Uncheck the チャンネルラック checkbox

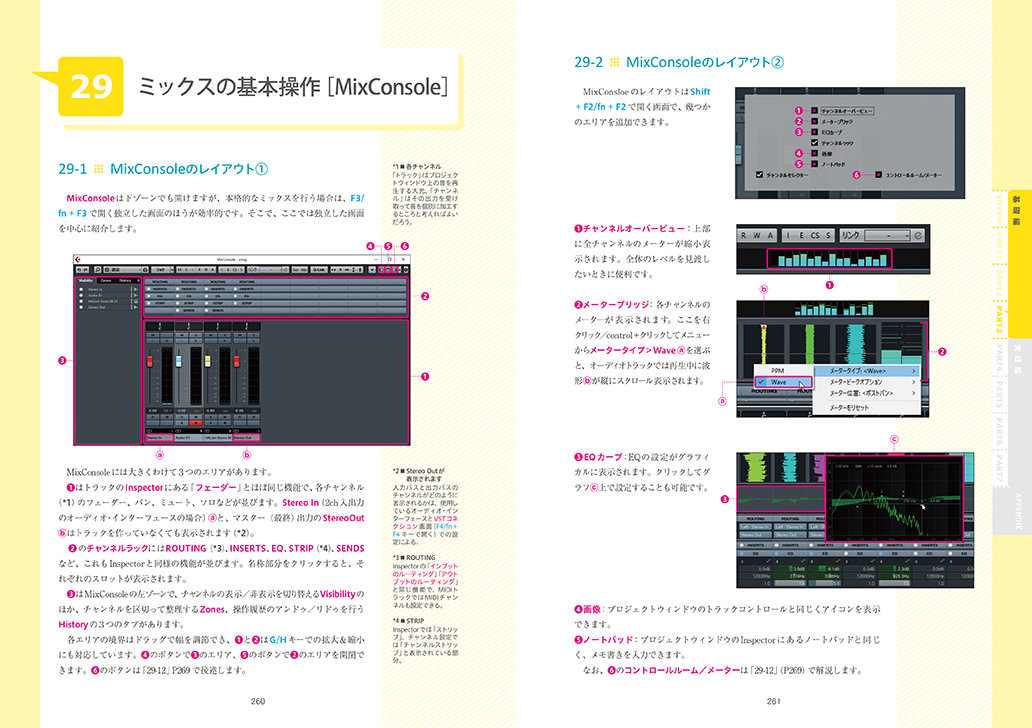click(x=814, y=142)
